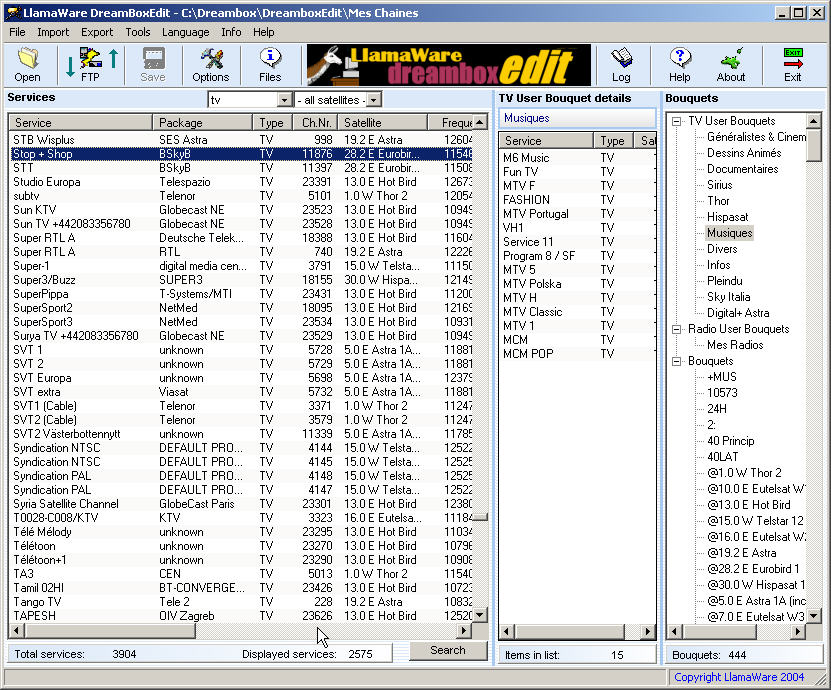Viewport: 831px width, 690px height.
Task: Select the Sky Italia bouquet
Action: 728,297
